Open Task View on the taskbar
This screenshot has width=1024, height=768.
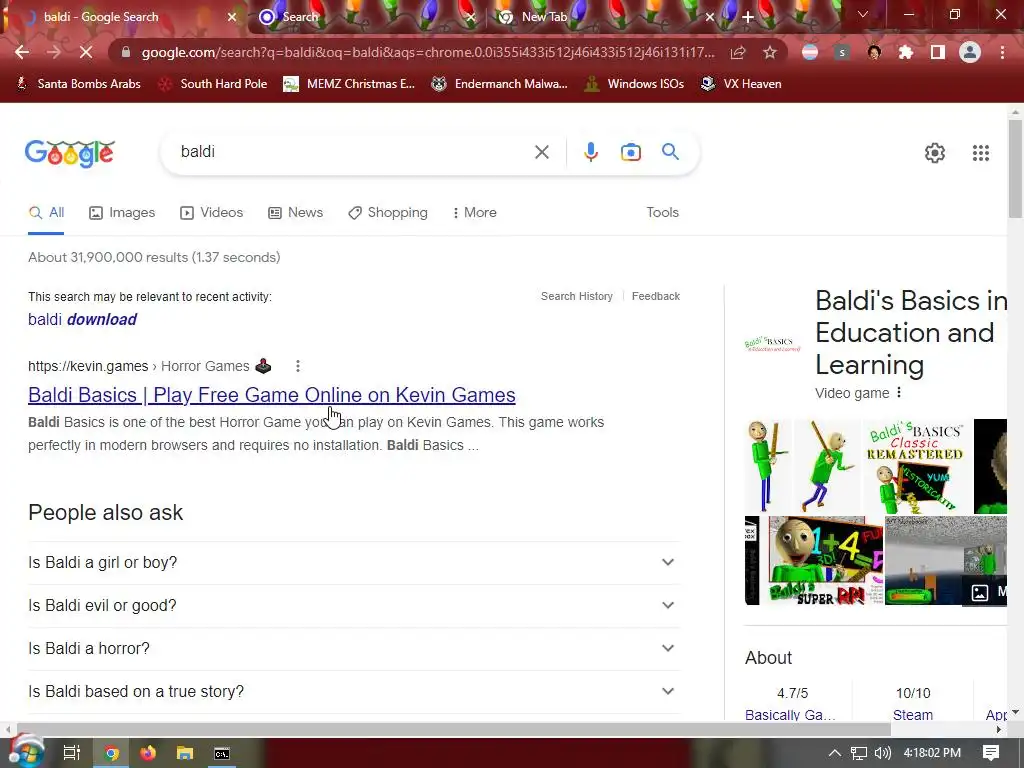tap(71, 753)
